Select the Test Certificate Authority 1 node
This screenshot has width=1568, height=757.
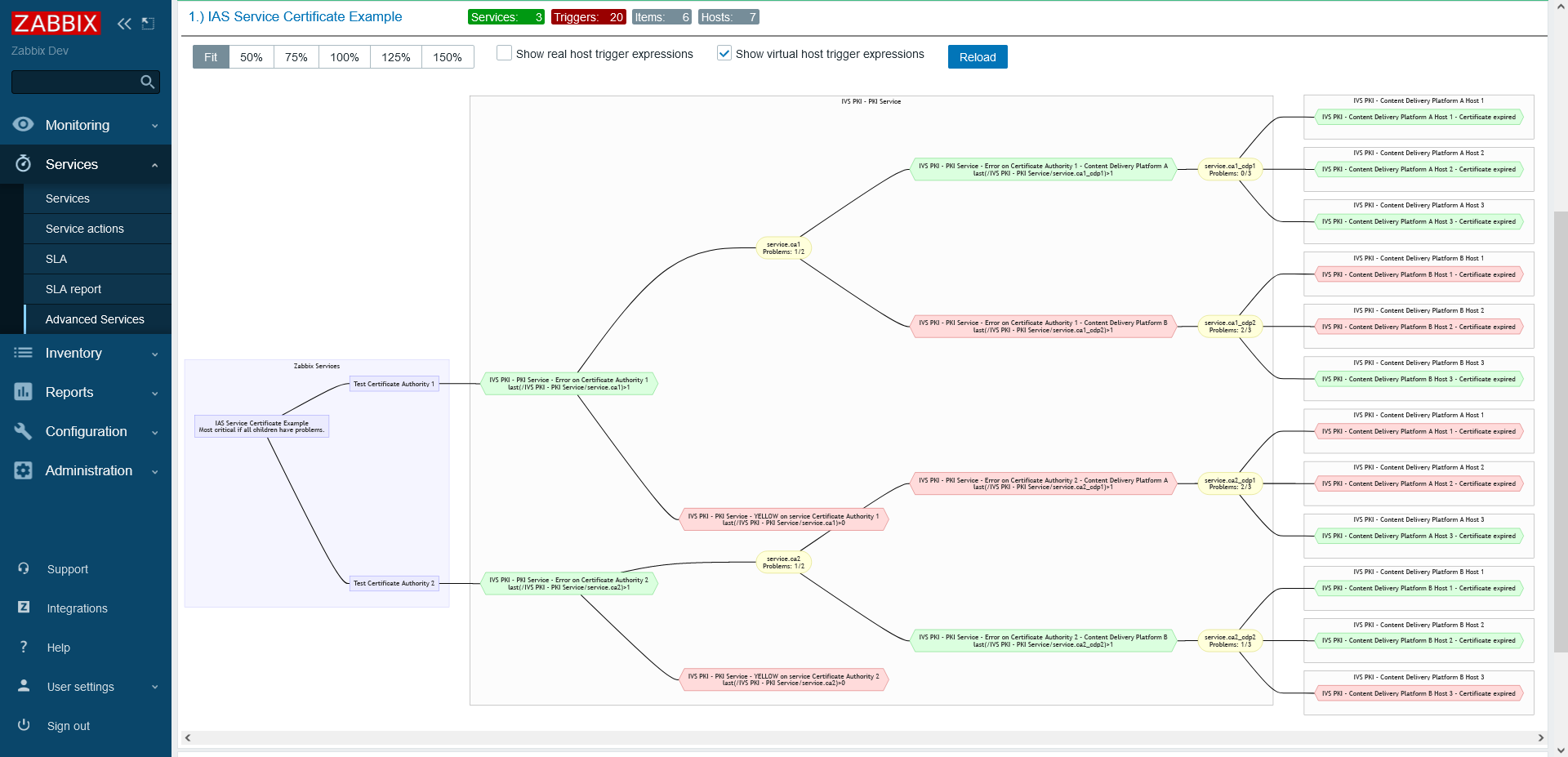click(394, 384)
